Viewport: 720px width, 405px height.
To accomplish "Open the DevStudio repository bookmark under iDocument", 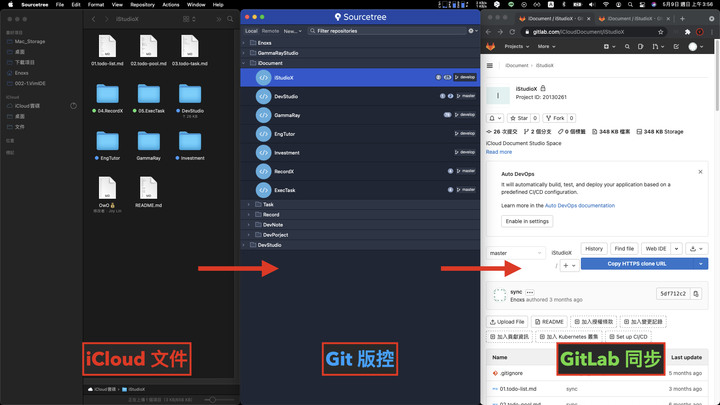I will point(360,96).
